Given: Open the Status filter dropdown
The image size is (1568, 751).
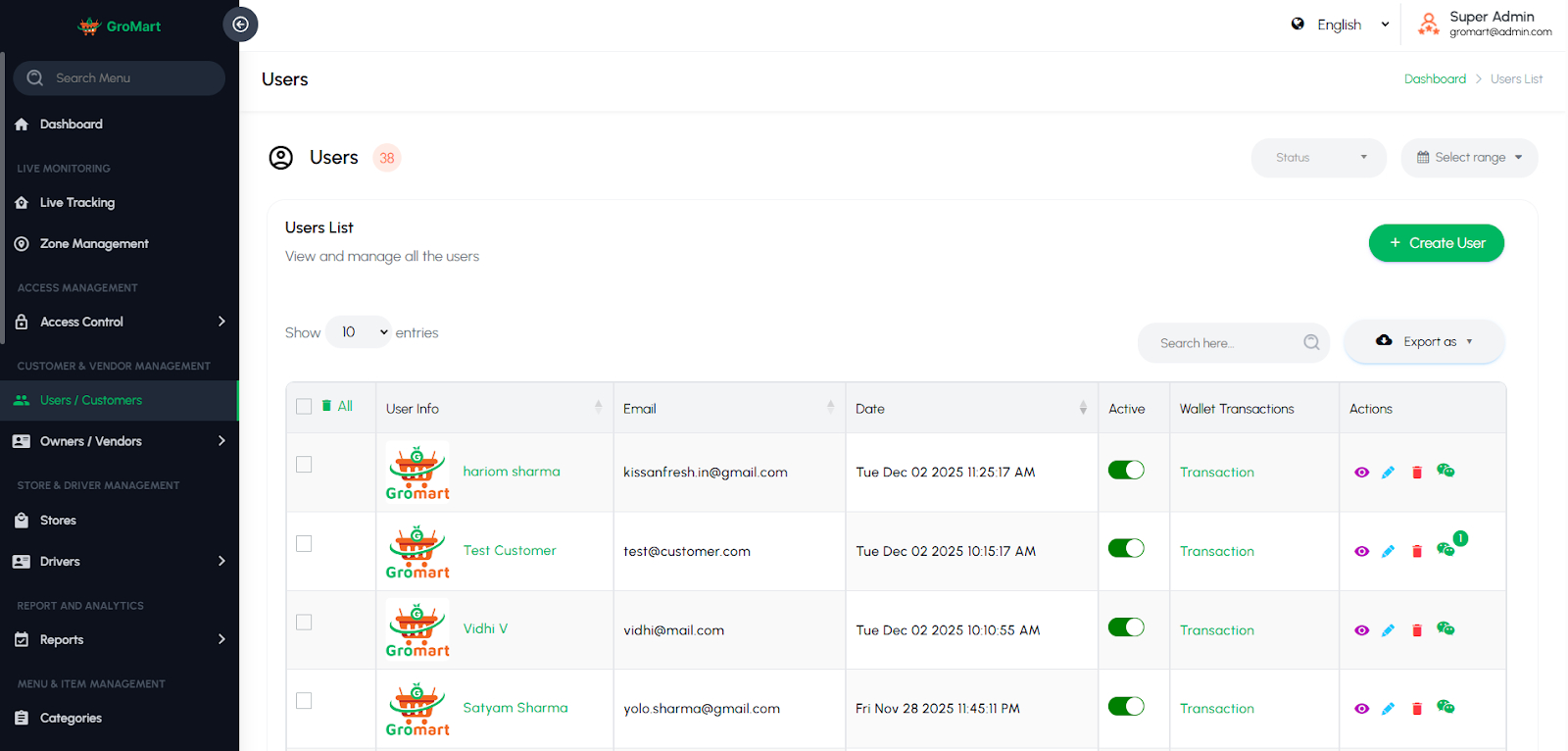Looking at the screenshot, I should (x=1318, y=158).
